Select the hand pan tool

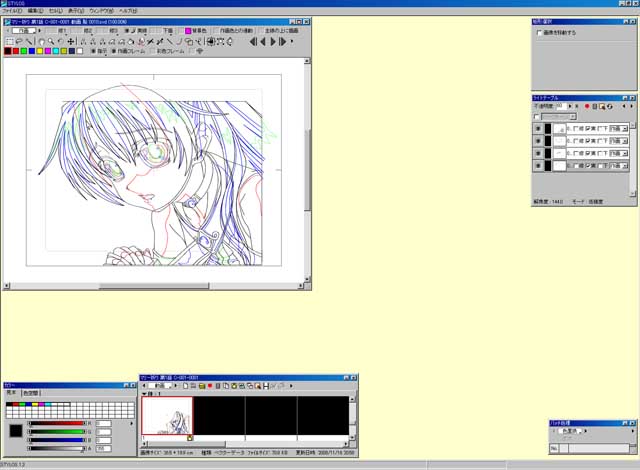coord(42,41)
